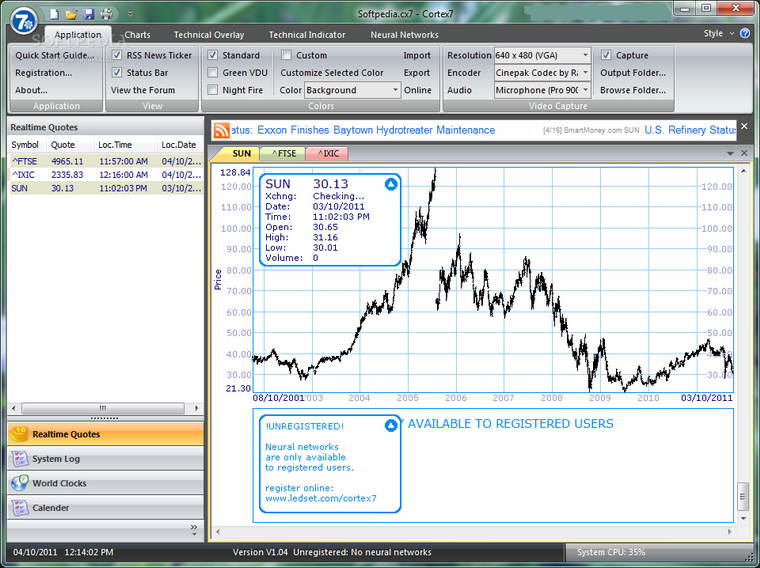
Task: Switch to the Charts ribbon tab
Action: click(137, 35)
